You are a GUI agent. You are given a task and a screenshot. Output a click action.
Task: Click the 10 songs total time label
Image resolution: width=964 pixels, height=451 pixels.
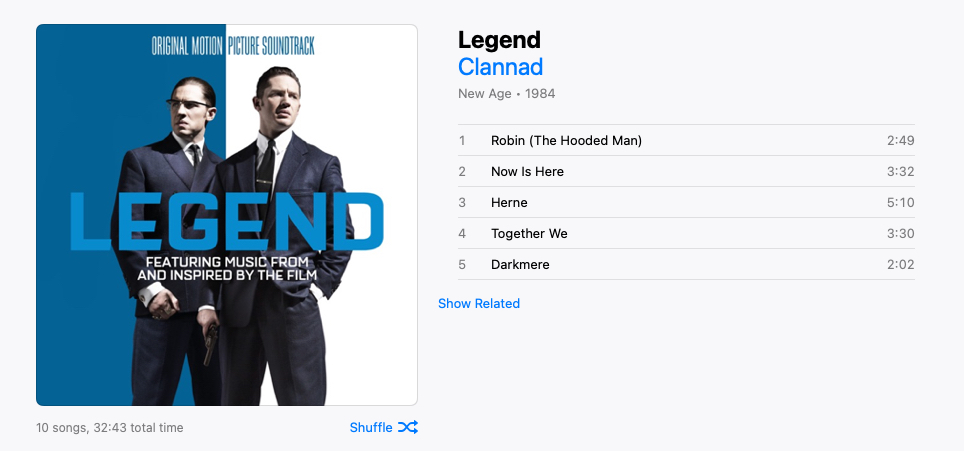tap(109, 428)
